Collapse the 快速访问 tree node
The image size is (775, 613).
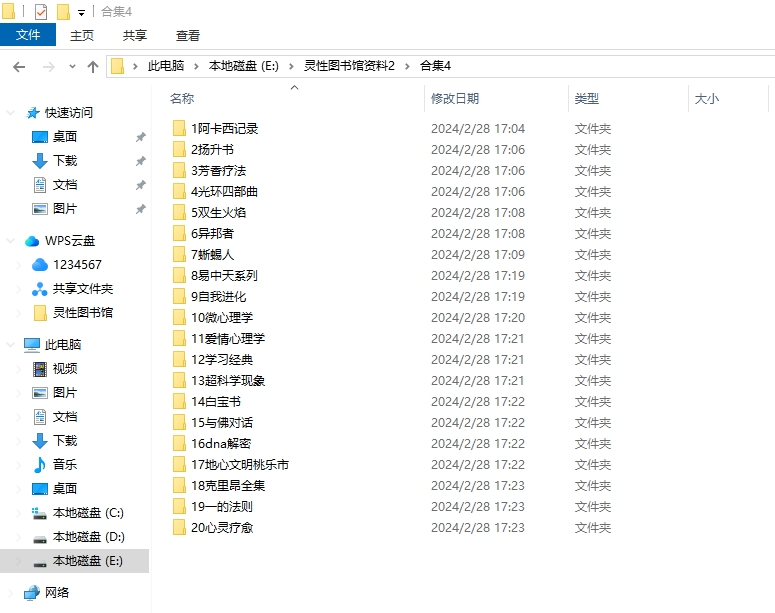[10, 113]
